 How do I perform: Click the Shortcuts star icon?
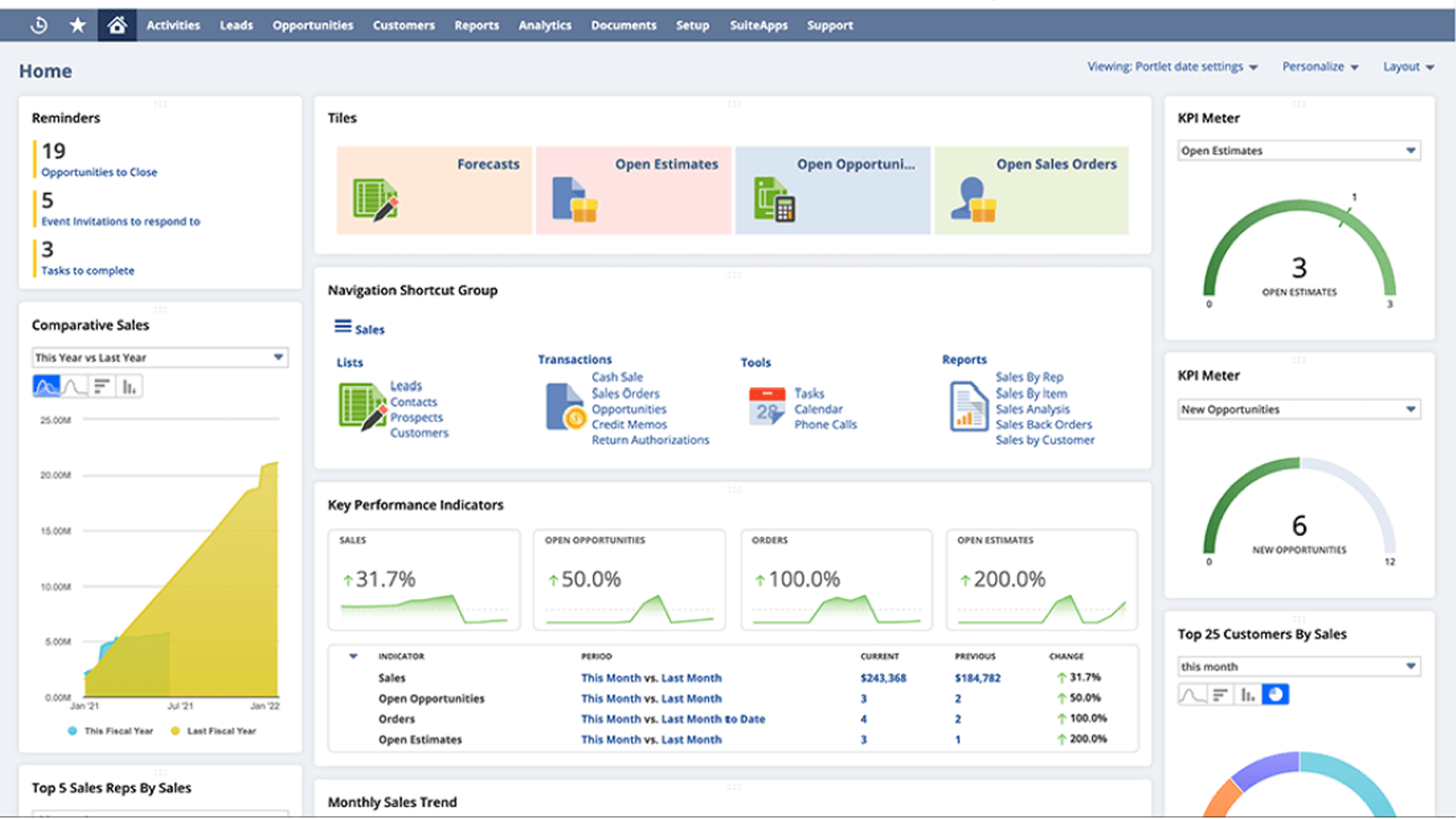click(x=77, y=25)
